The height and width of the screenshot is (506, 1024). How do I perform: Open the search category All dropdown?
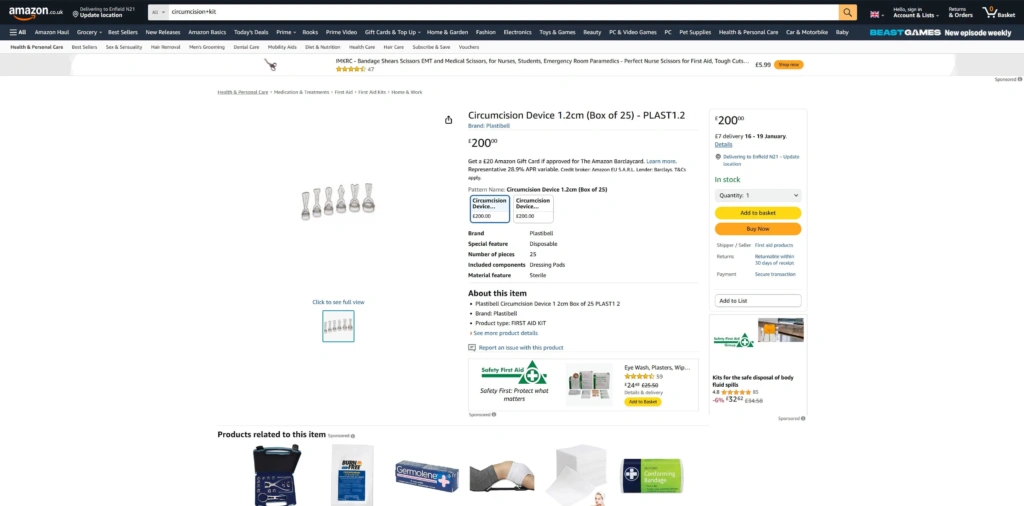(x=158, y=12)
